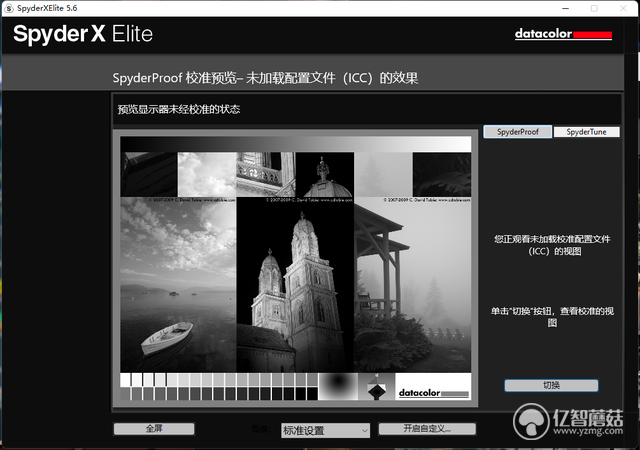This screenshot has height=450, width=640.
Task: Minimize the SpyderXElite window
Action: click(x=566, y=8)
